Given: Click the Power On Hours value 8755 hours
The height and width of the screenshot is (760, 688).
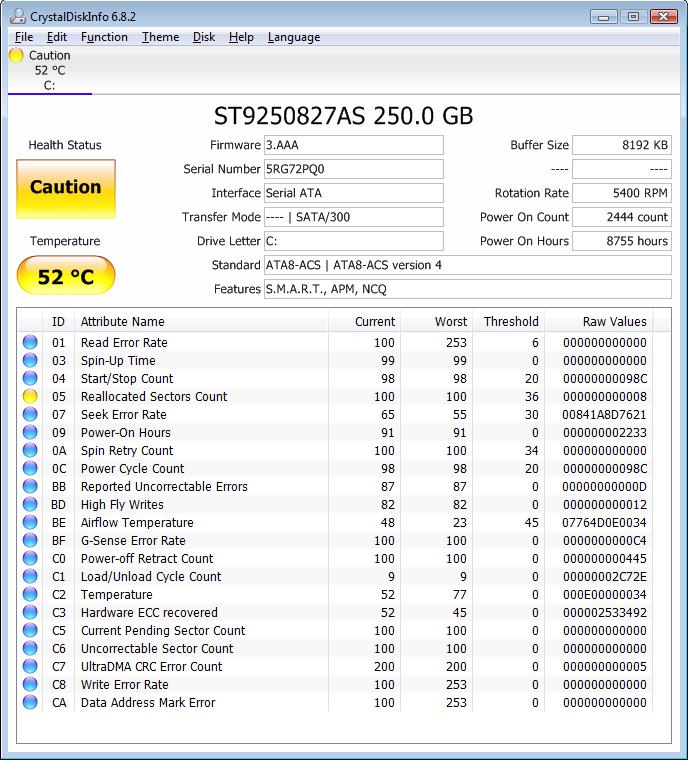Looking at the screenshot, I should (x=622, y=241).
